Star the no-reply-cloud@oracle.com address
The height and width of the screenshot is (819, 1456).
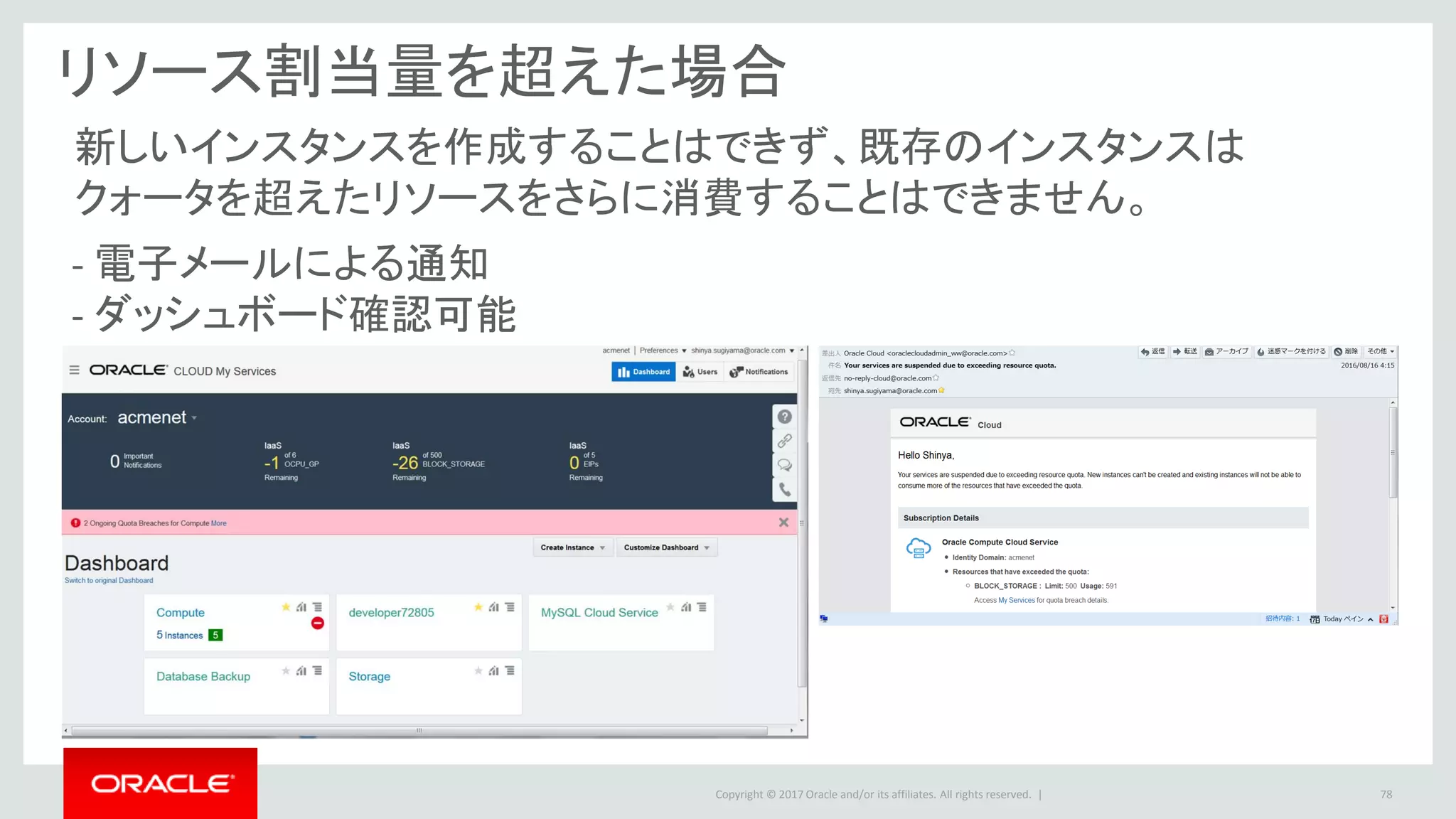(x=936, y=378)
